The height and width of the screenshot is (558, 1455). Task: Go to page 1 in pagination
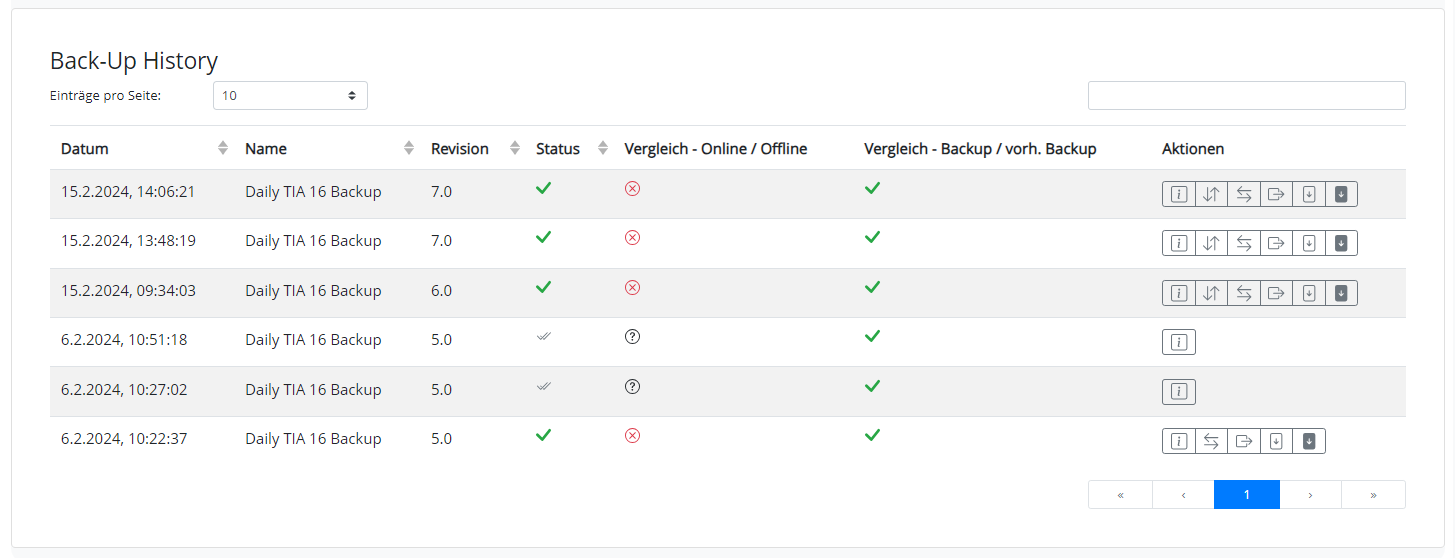[x=1246, y=495]
